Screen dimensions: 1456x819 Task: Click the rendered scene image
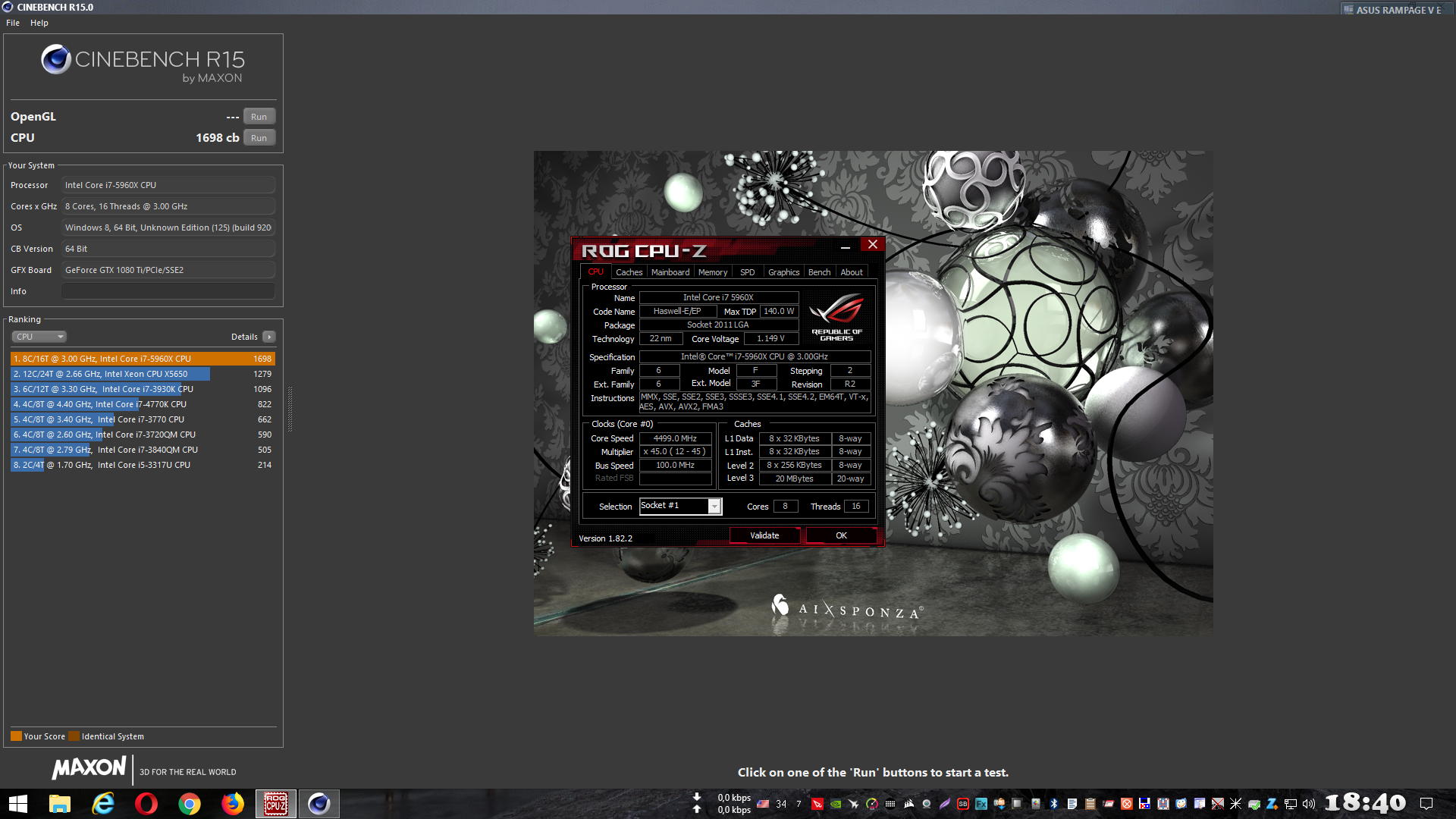[873, 393]
